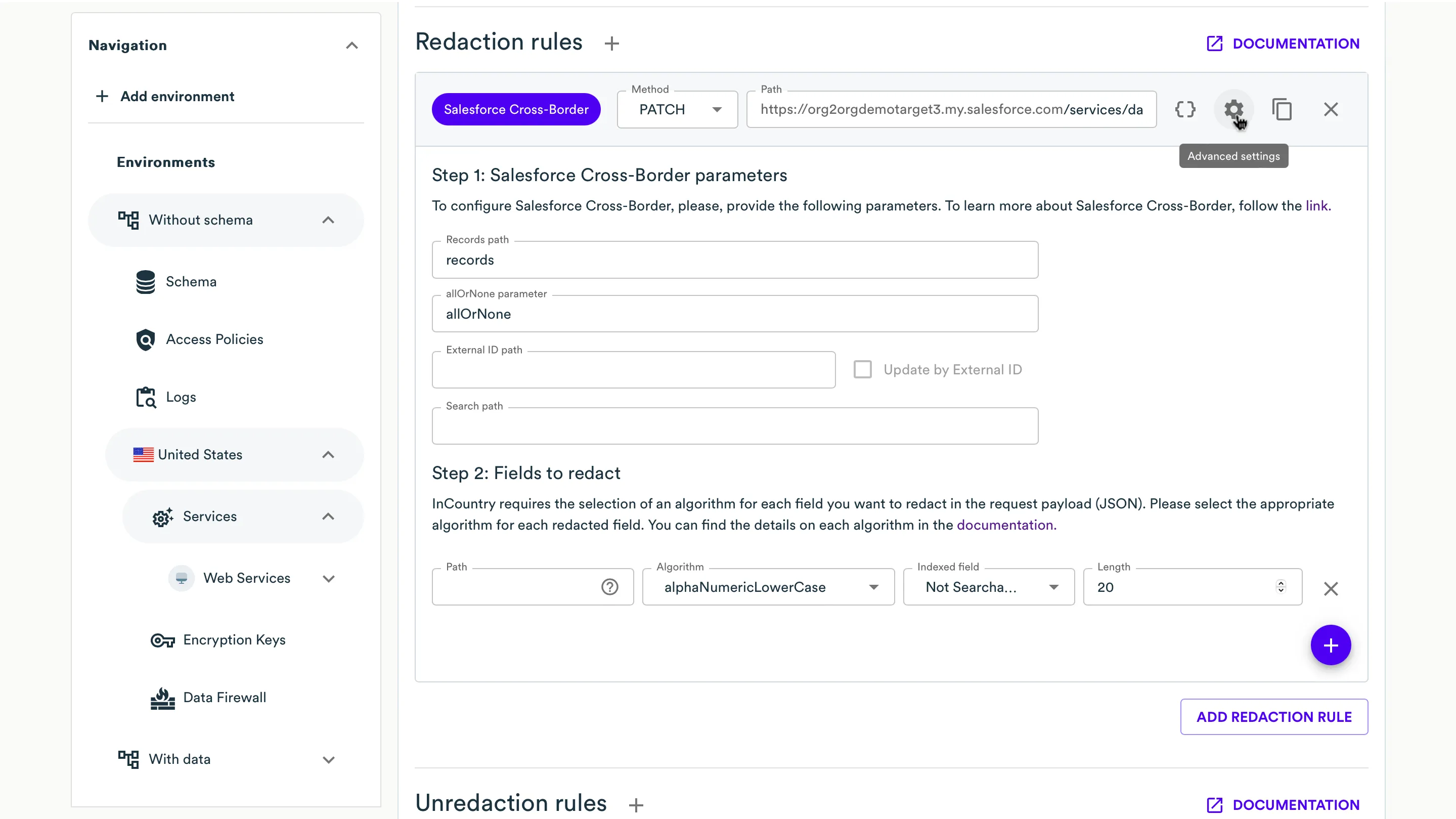Delete the field-to-redact row
The height and width of the screenshot is (819, 1456).
1331,588
